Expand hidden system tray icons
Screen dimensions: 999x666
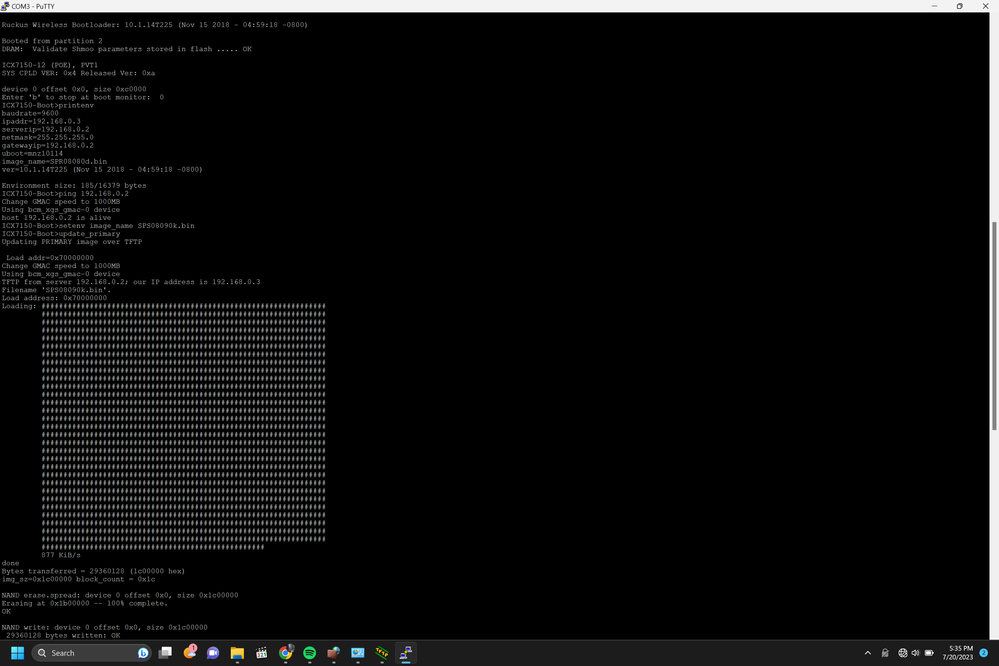pyautogui.click(x=866, y=653)
